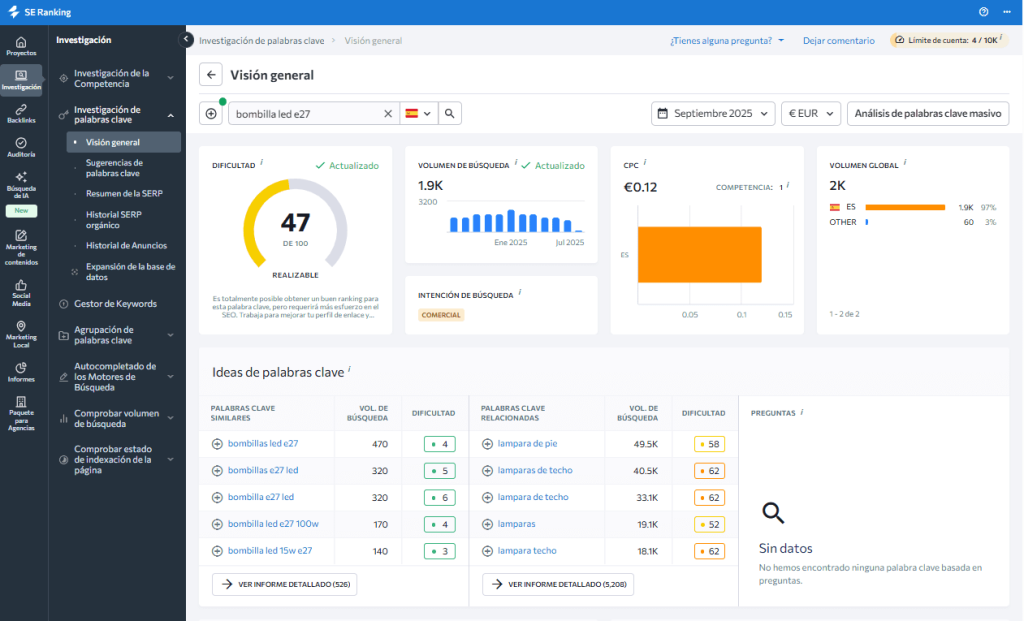1024x621 pixels.
Task: Open Social Media sidebar icon
Action: (21, 293)
